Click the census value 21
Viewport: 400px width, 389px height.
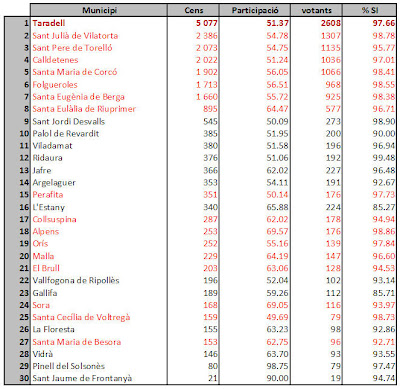[213, 378]
